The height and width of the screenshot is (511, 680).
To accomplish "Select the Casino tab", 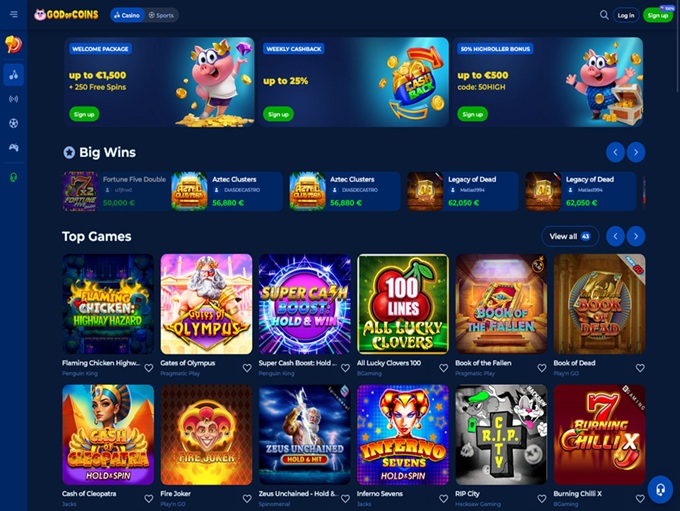I will click(x=127, y=15).
